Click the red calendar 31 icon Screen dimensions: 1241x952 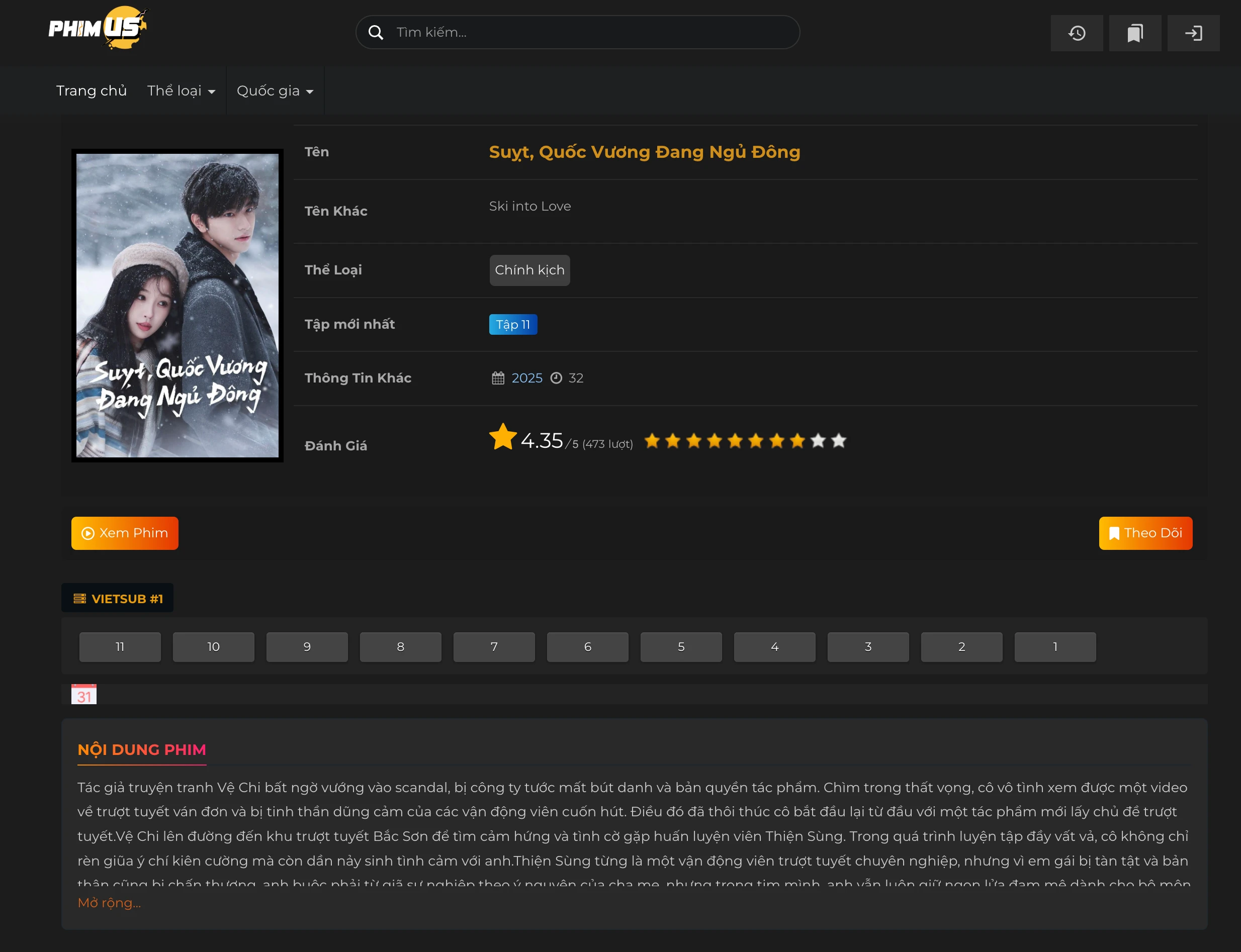(x=84, y=694)
